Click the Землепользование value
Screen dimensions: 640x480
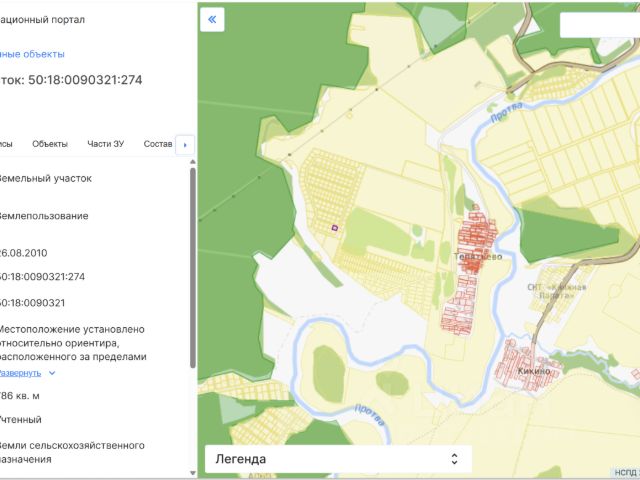tap(44, 216)
